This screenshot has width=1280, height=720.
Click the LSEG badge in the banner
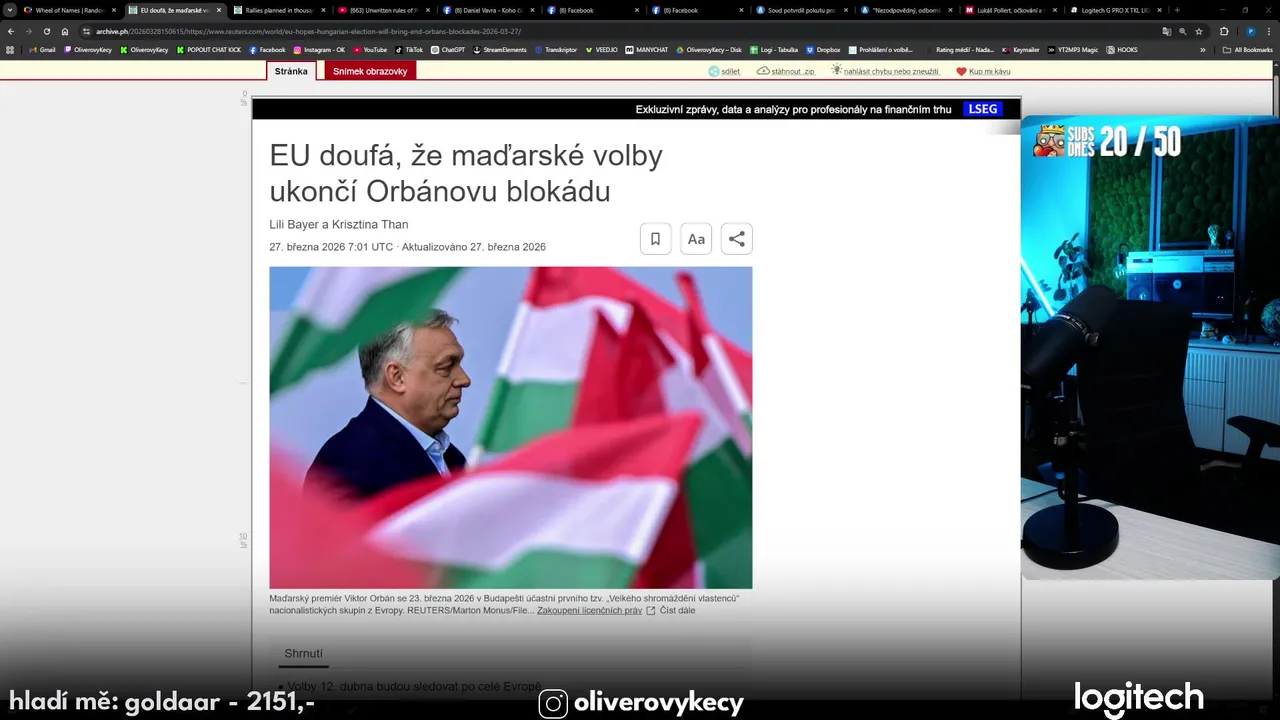(x=983, y=109)
